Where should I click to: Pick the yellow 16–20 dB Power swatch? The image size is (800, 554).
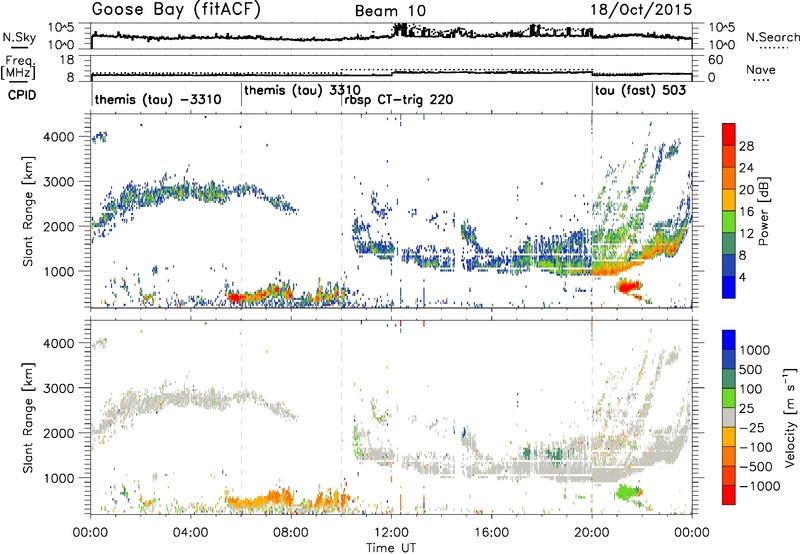[729, 200]
